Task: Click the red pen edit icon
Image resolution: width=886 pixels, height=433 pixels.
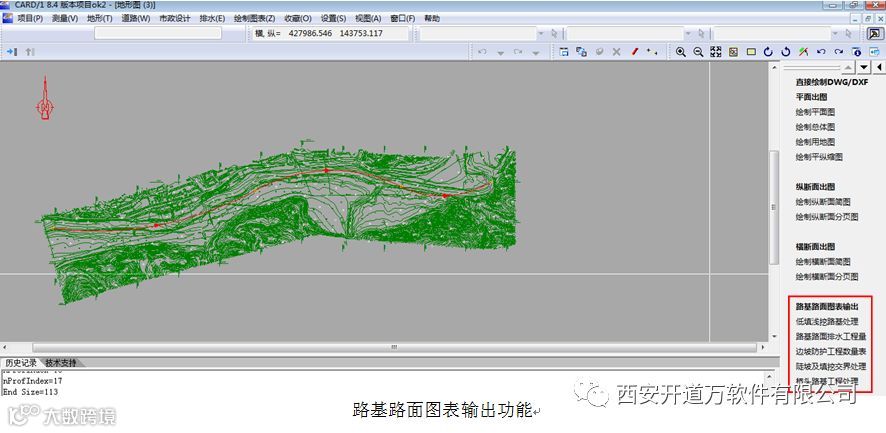Action: click(x=635, y=51)
